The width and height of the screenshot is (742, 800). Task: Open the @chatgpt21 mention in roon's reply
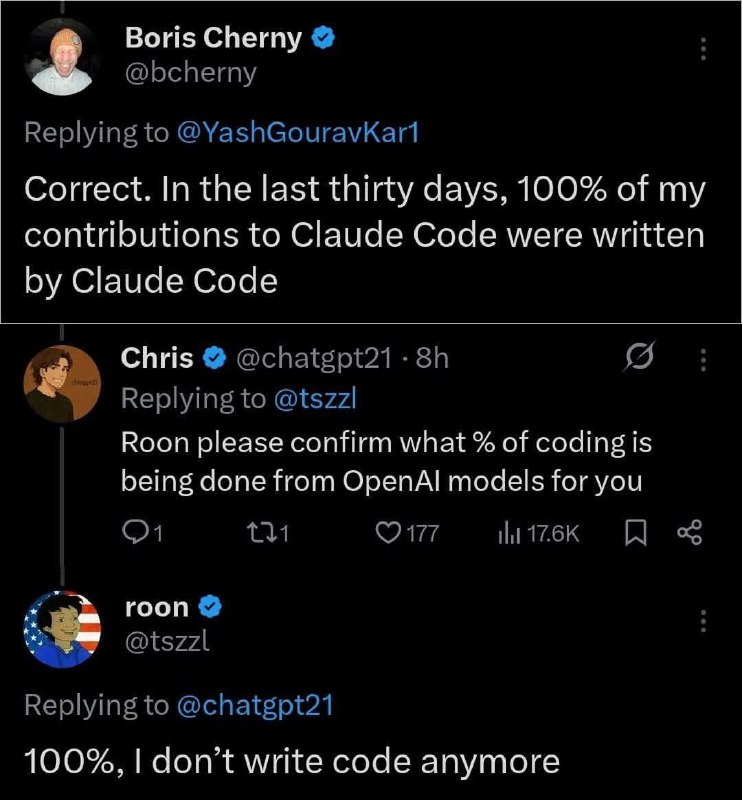click(255, 705)
